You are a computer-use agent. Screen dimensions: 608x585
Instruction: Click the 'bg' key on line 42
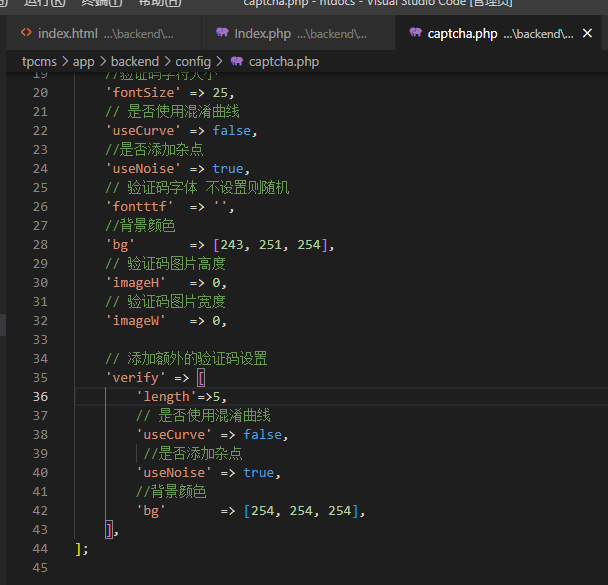[x=151, y=511]
